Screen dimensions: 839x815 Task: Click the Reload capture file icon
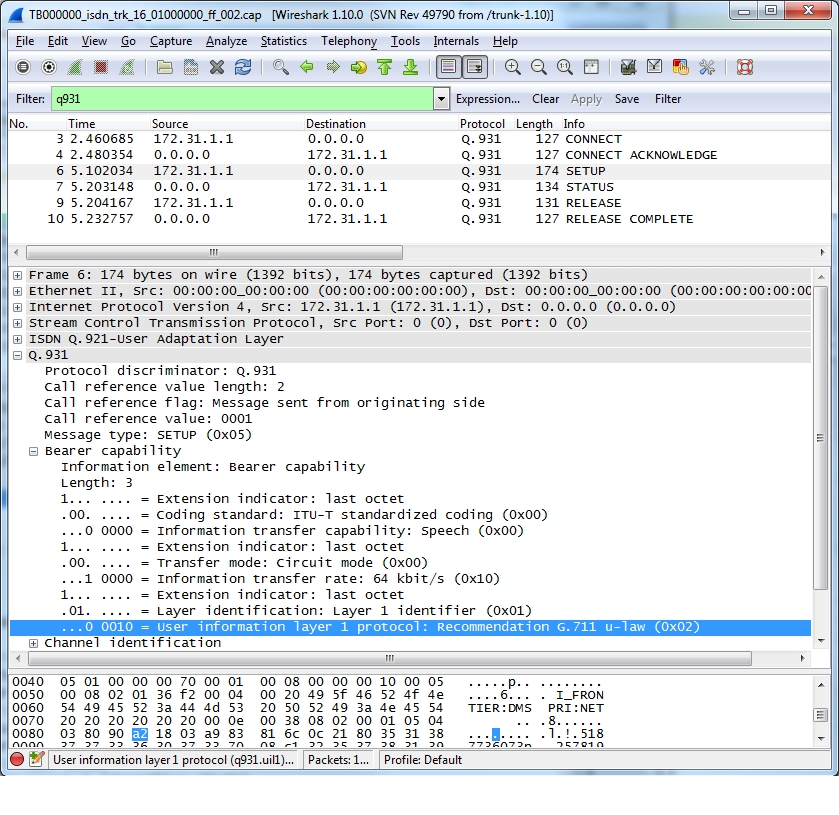(x=243, y=67)
